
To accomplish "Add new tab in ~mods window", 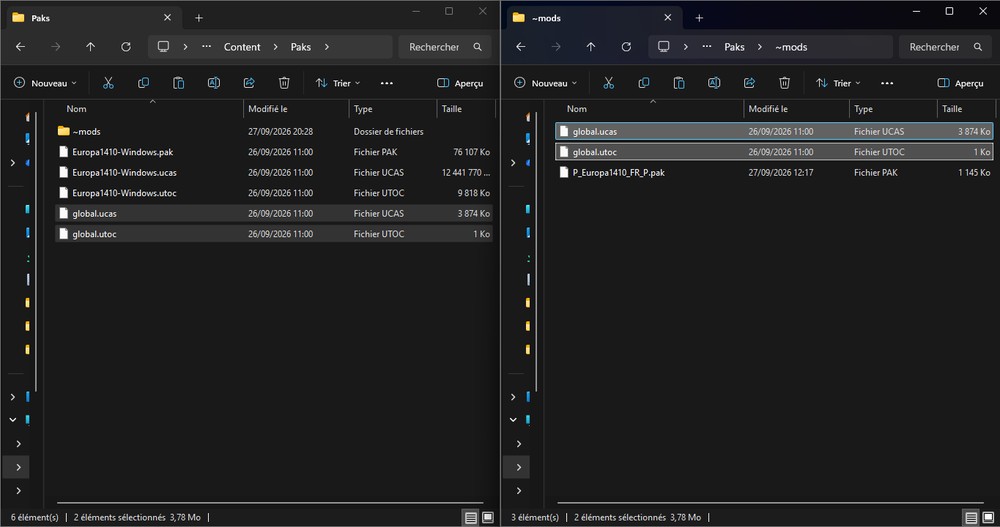I will [x=699, y=18].
